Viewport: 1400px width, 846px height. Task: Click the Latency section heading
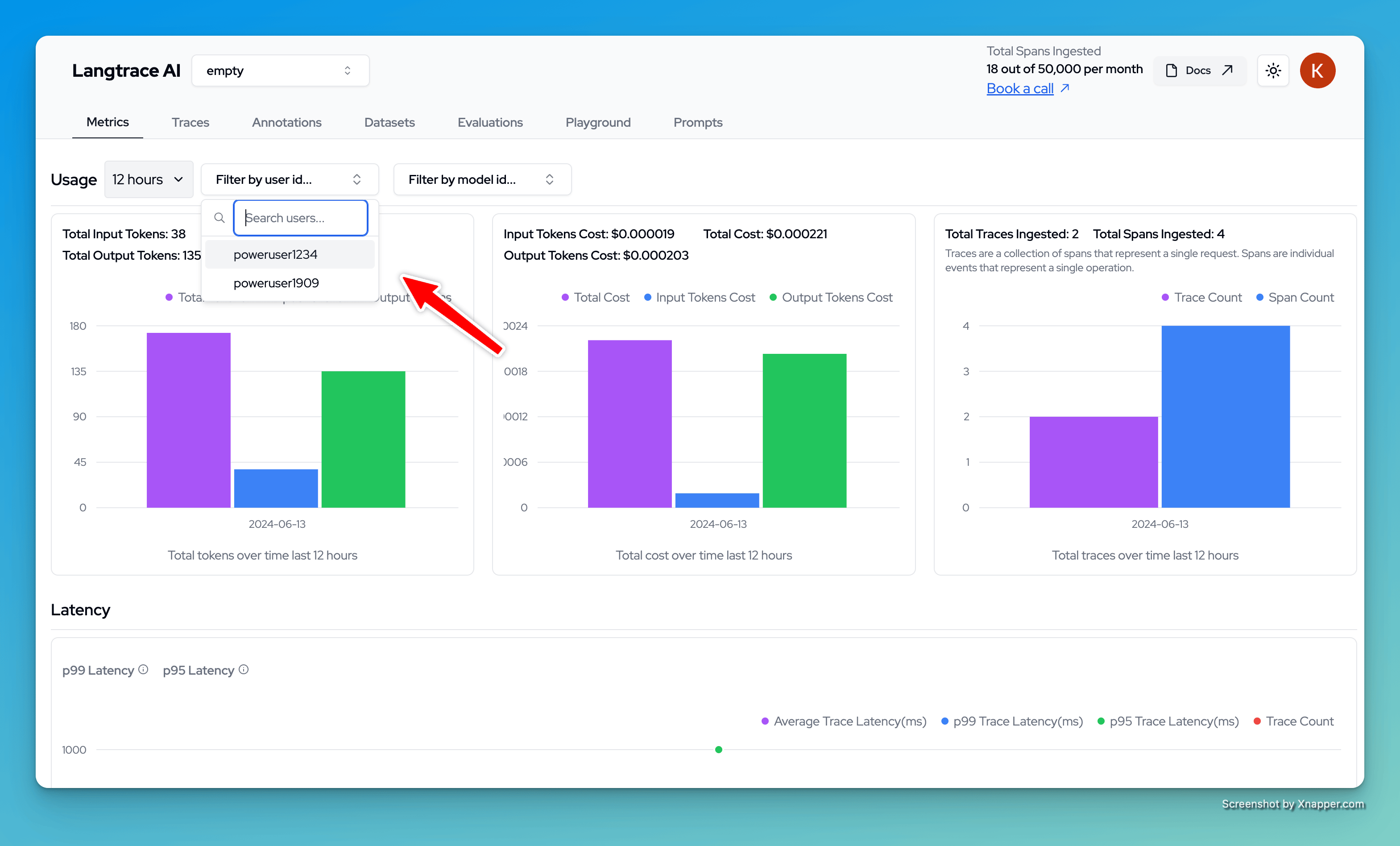point(80,610)
